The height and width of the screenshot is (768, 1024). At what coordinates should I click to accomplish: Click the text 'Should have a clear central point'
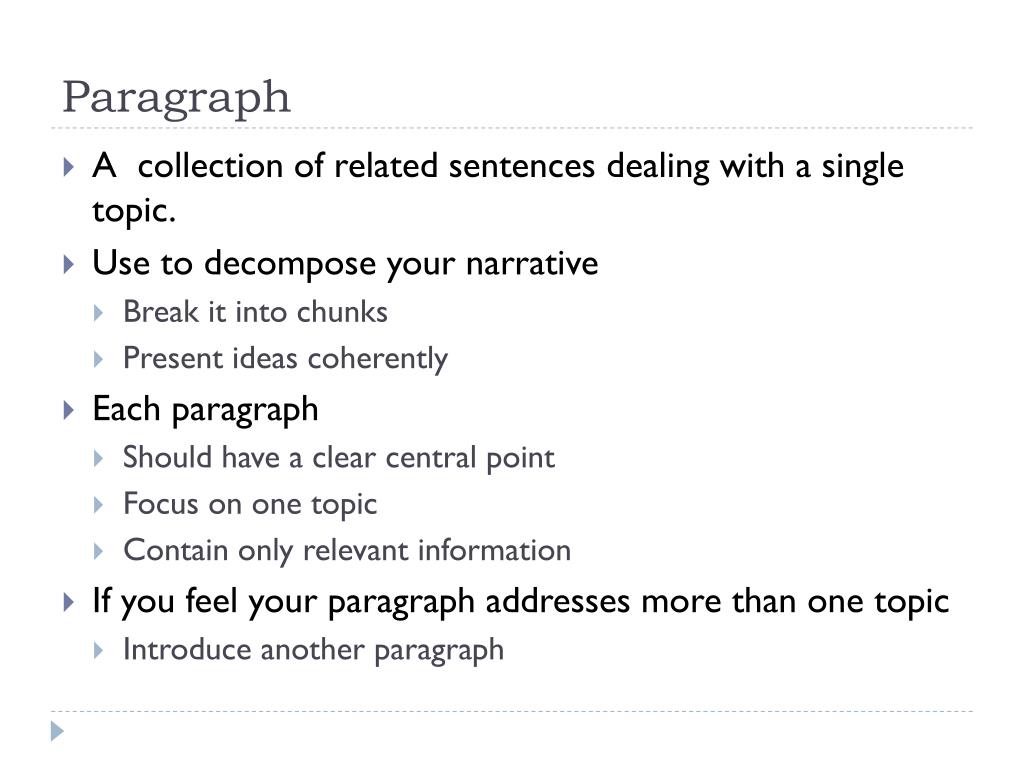tap(339, 458)
